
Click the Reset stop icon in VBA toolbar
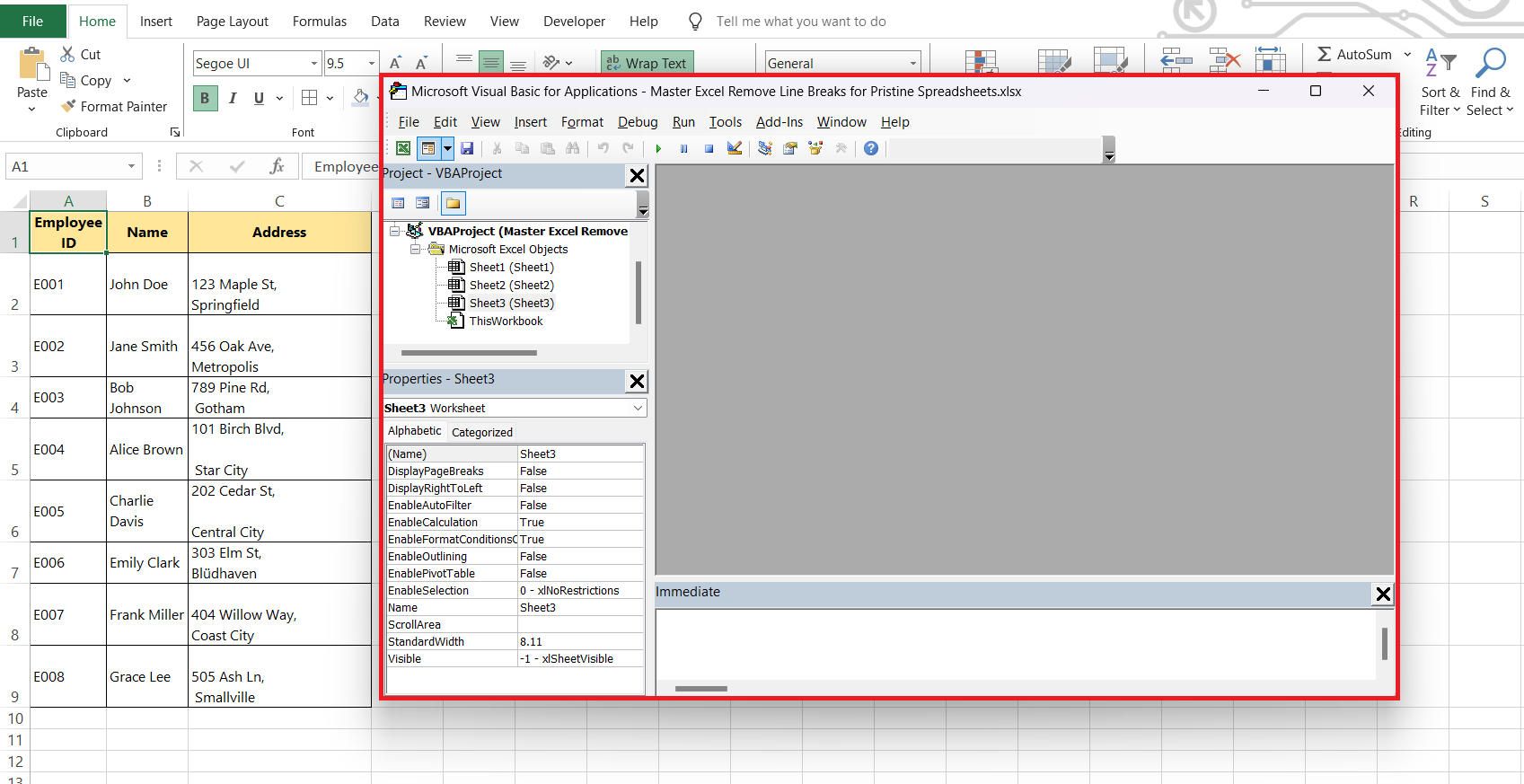(709, 148)
